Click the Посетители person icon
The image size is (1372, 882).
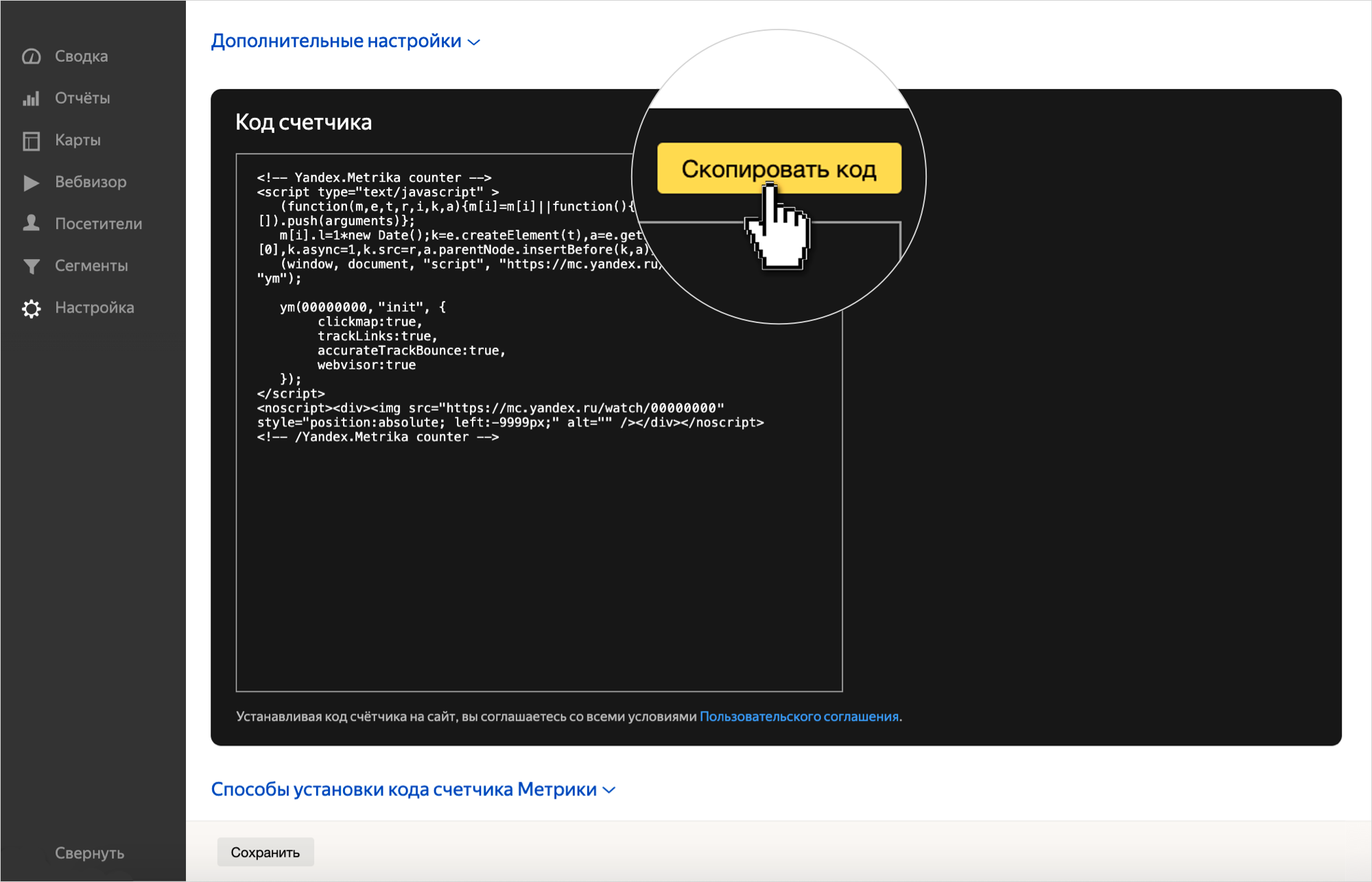(x=32, y=224)
